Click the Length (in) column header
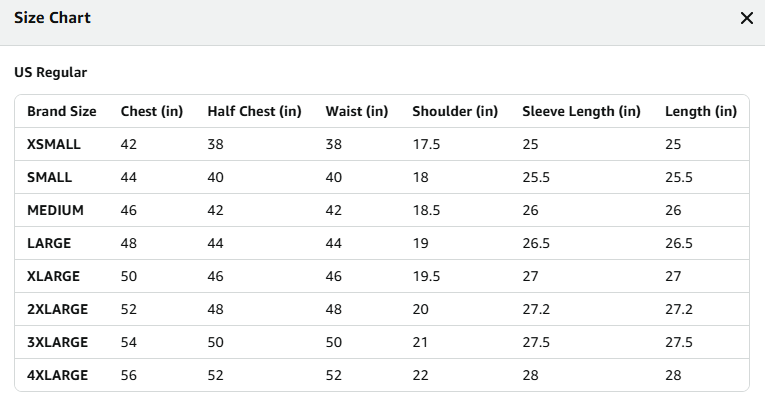Viewport: 765px width, 399px height. click(701, 111)
